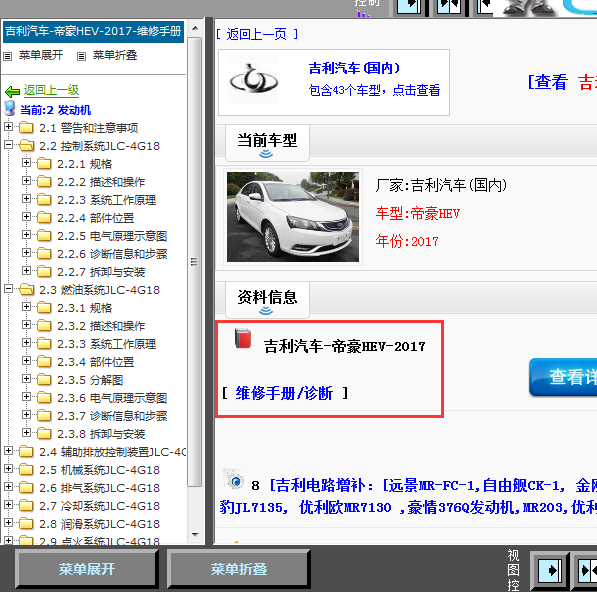597x592 pixels.
Task: Expand 2.4 辅助排放控制装置 node
Action: click(x=8, y=450)
